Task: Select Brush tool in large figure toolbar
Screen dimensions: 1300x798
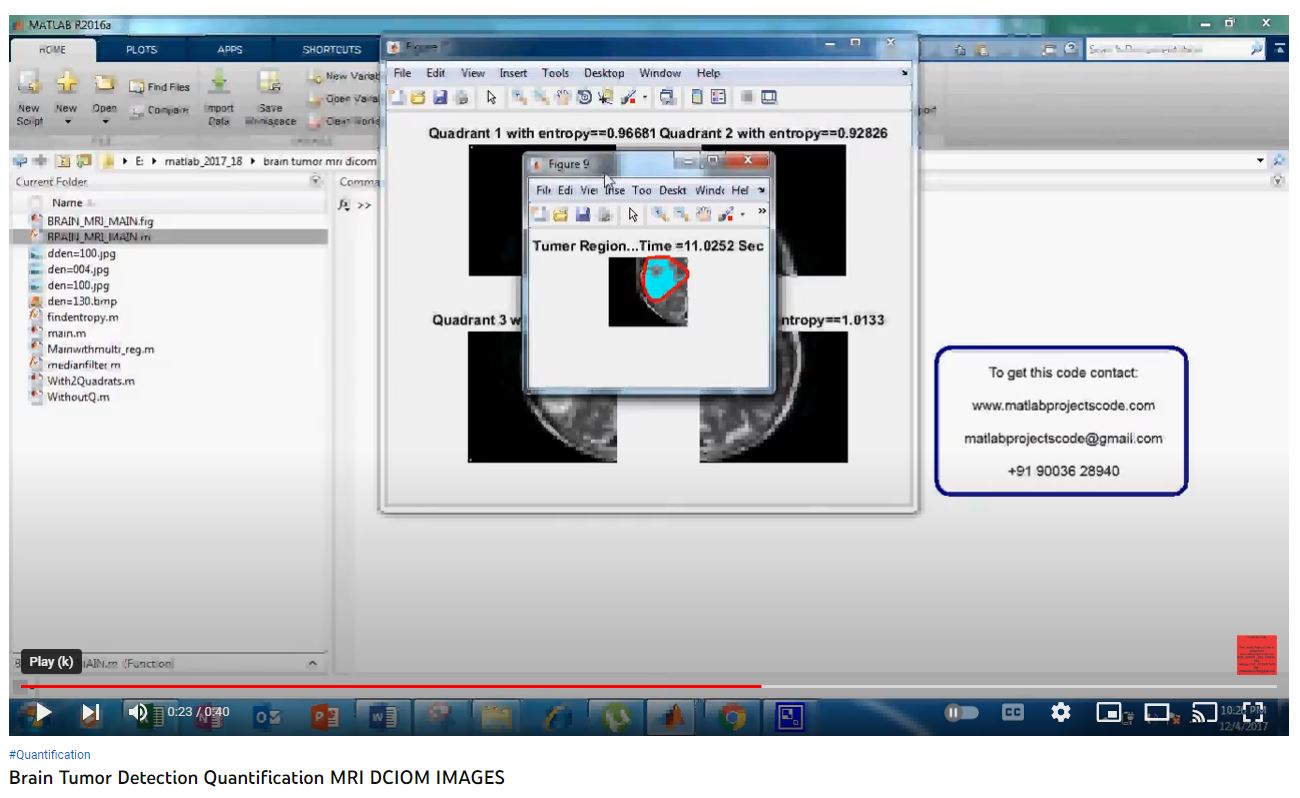Action: (x=629, y=97)
